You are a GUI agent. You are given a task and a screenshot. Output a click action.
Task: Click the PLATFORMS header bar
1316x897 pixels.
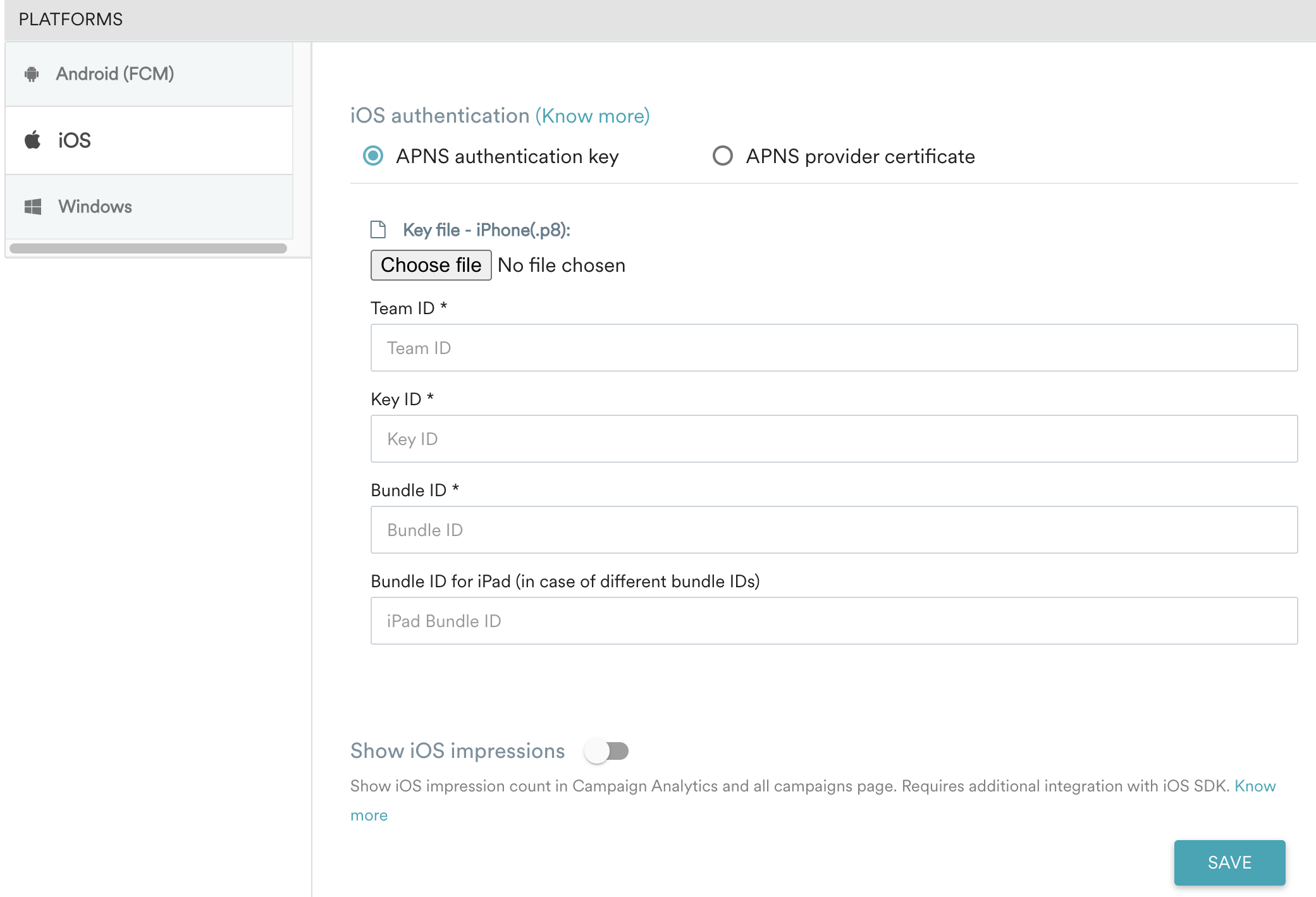click(x=70, y=18)
